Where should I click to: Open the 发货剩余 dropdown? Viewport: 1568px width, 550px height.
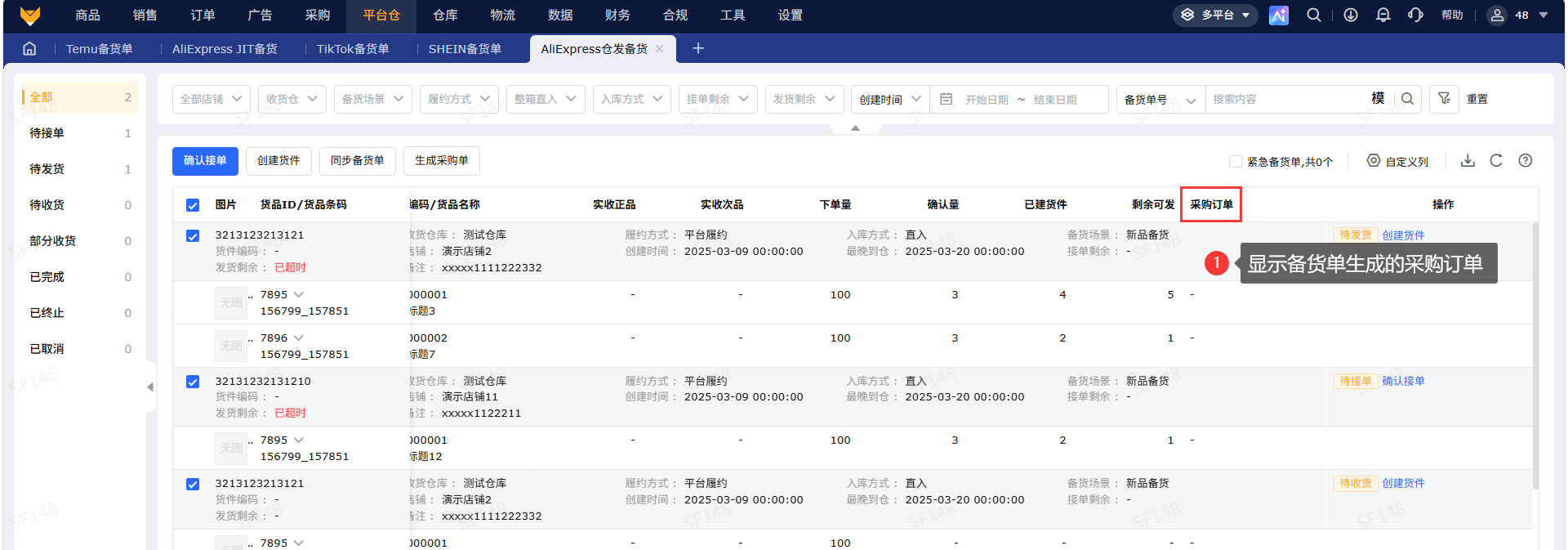click(x=804, y=99)
